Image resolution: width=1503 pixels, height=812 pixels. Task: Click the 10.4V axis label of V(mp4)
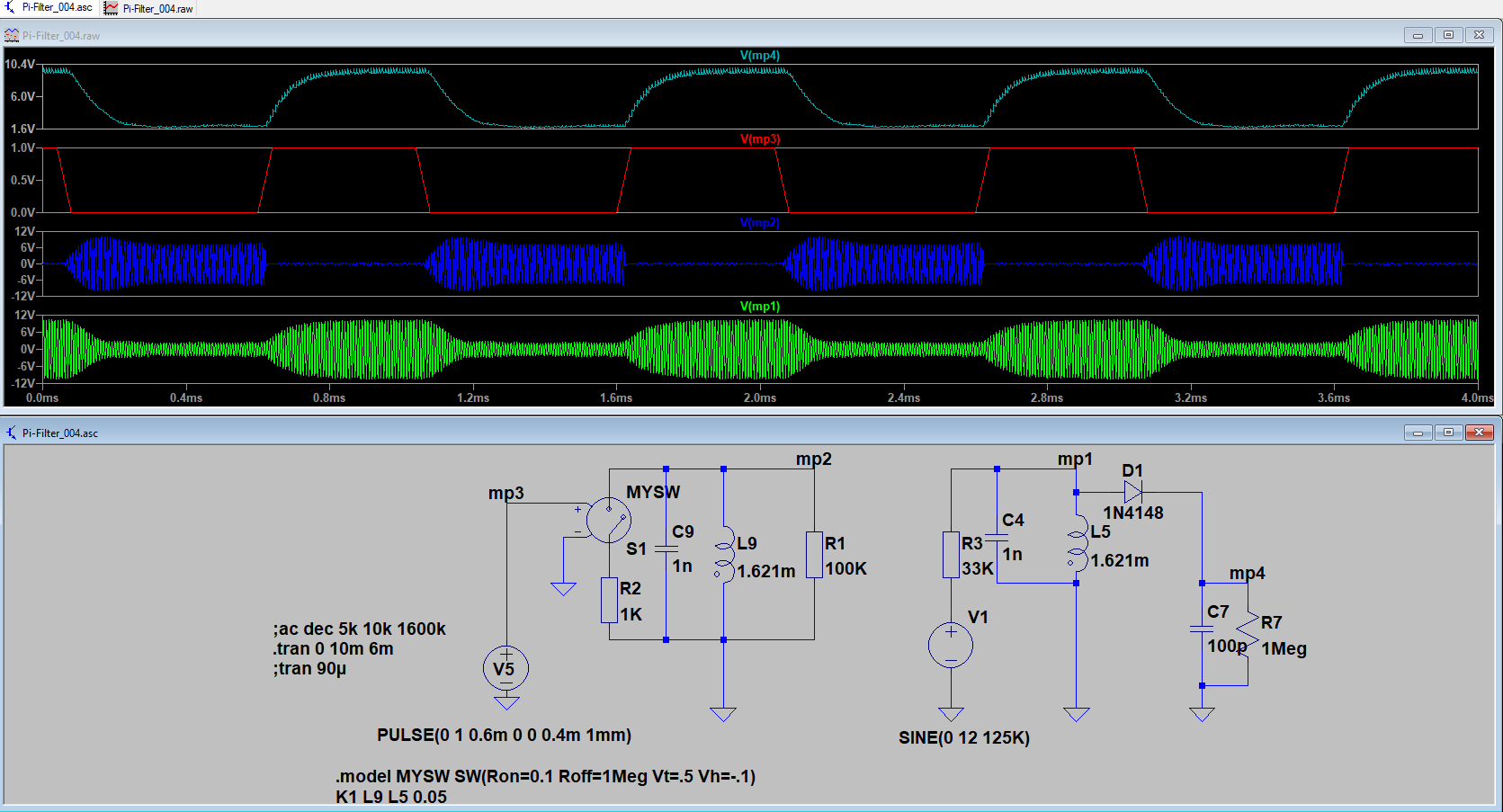pos(20,65)
